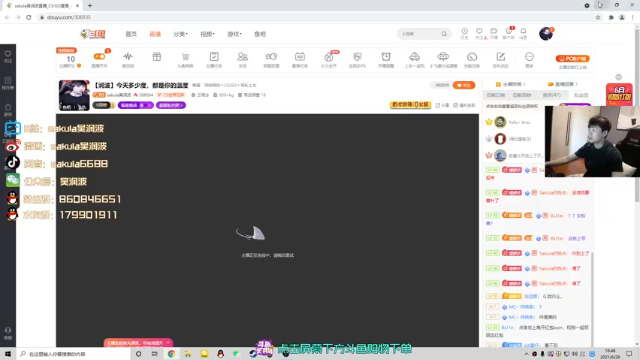Open Windows Start menu
The image size is (640, 360).
pyautogui.click(x=8, y=354)
